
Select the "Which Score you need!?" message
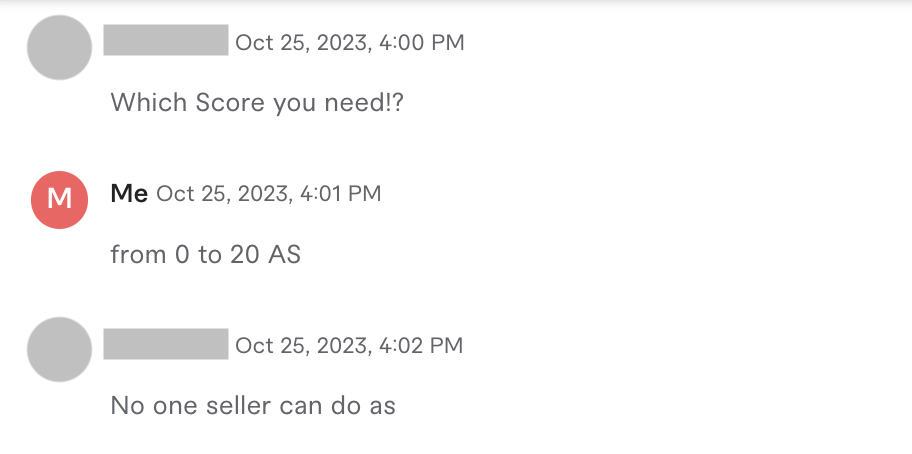255,102
